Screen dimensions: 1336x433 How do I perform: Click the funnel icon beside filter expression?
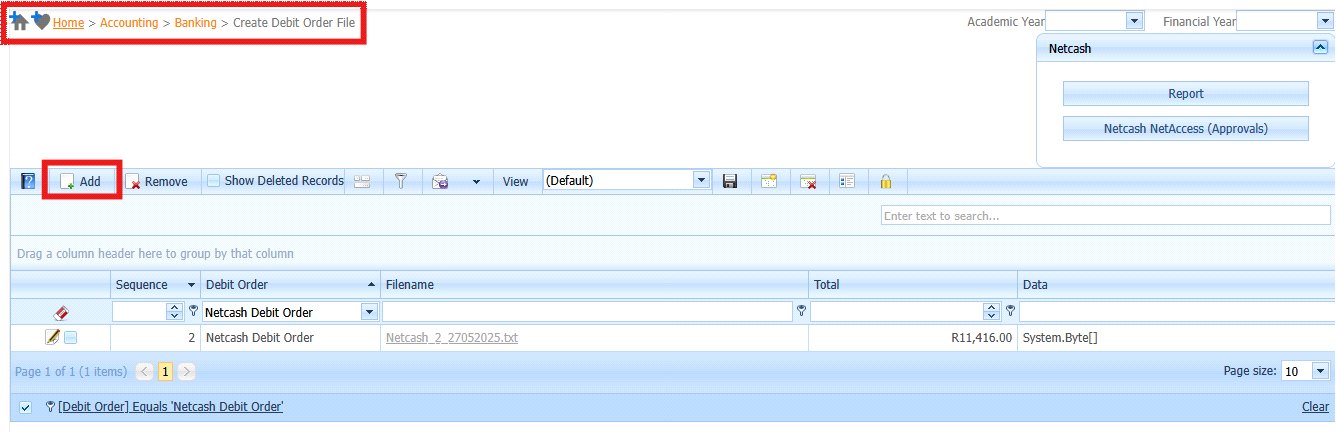pos(50,406)
